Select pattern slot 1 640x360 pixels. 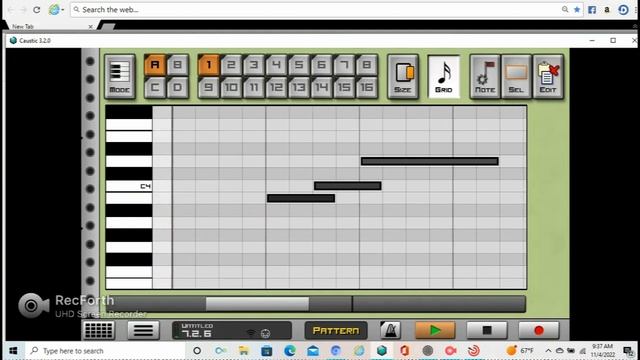[x=209, y=65]
